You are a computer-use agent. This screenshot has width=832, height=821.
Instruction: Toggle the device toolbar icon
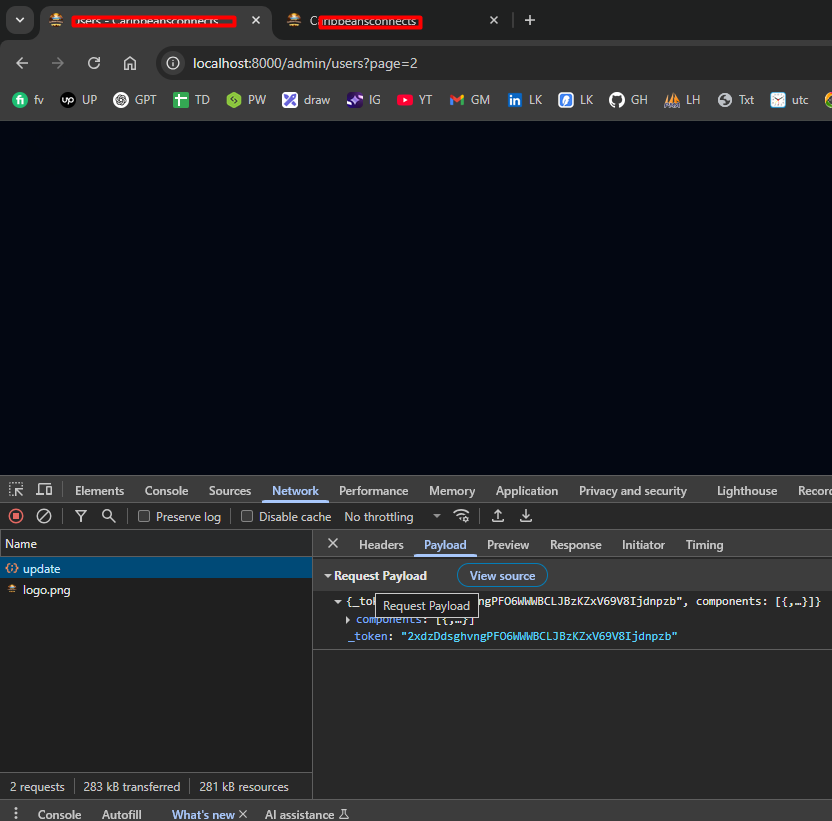coord(44,490)
